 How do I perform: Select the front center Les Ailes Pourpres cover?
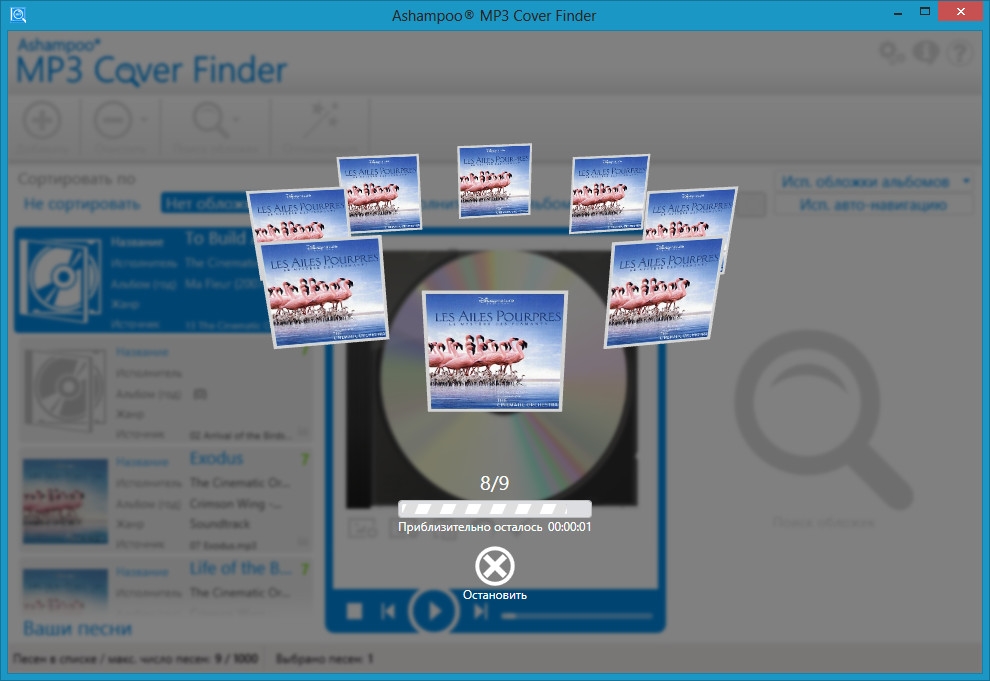click(x=495, y=351)
